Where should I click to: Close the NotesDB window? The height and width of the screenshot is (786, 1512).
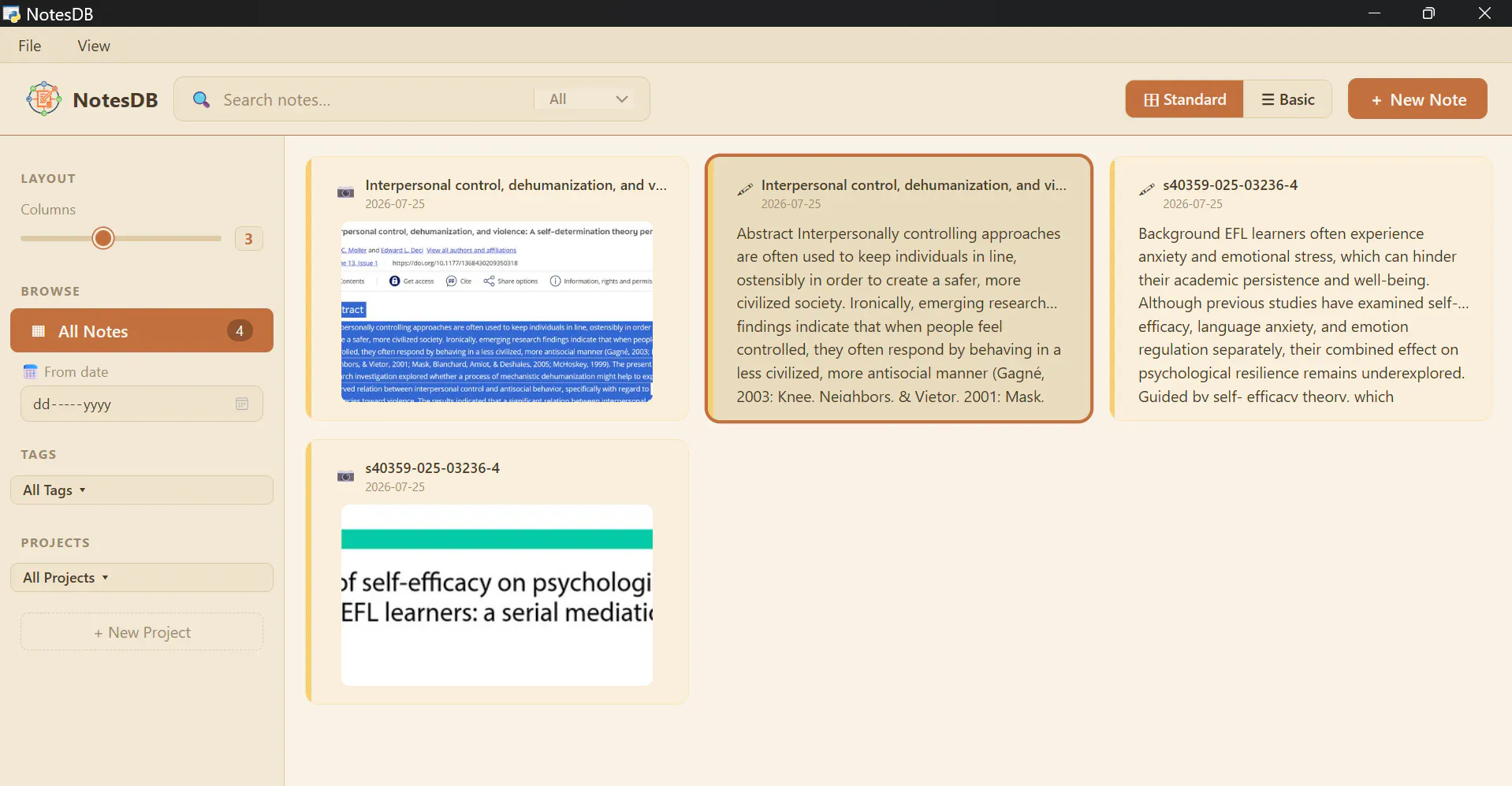(x=1484, y=13)
